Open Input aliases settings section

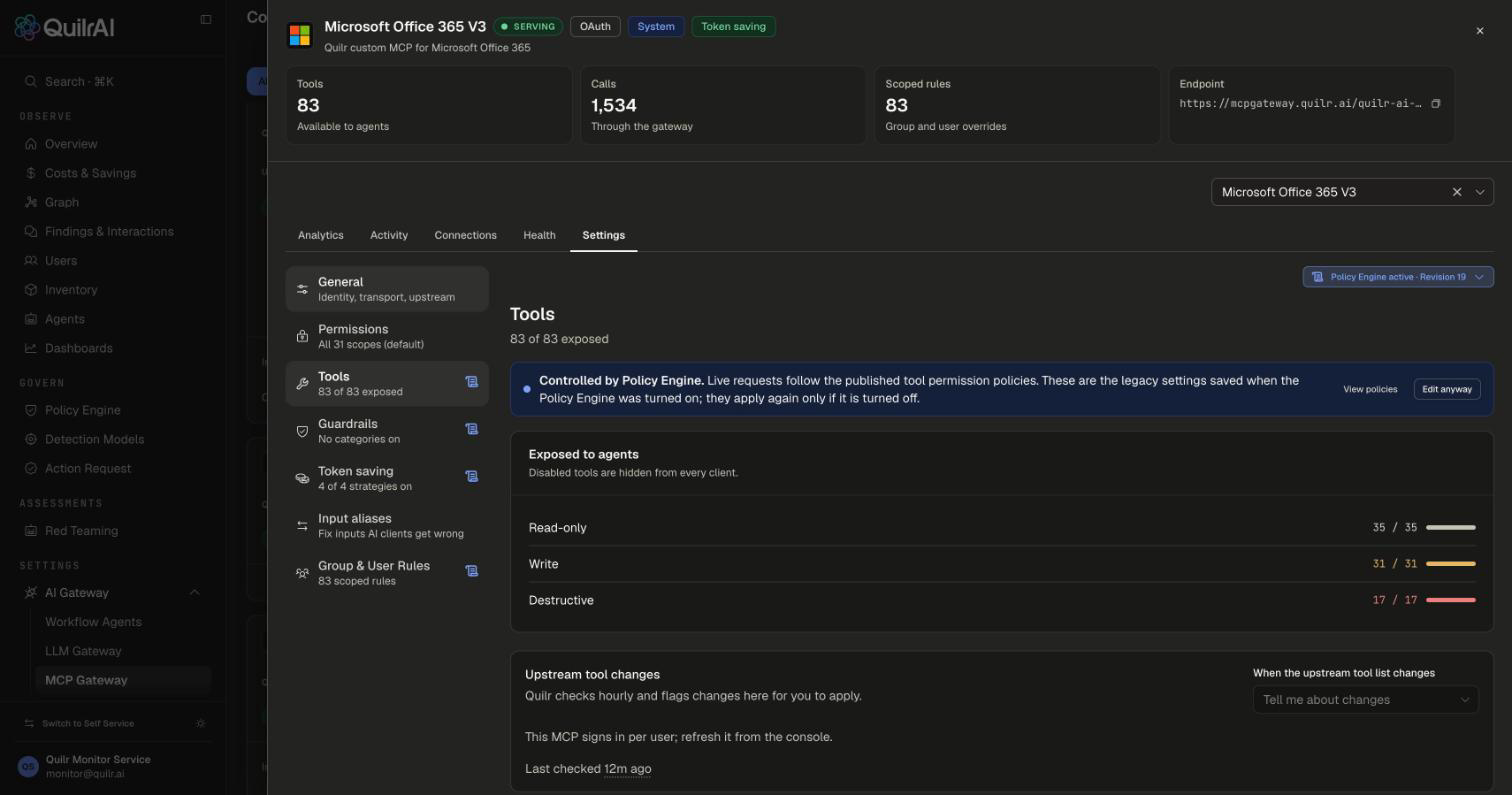387,526
